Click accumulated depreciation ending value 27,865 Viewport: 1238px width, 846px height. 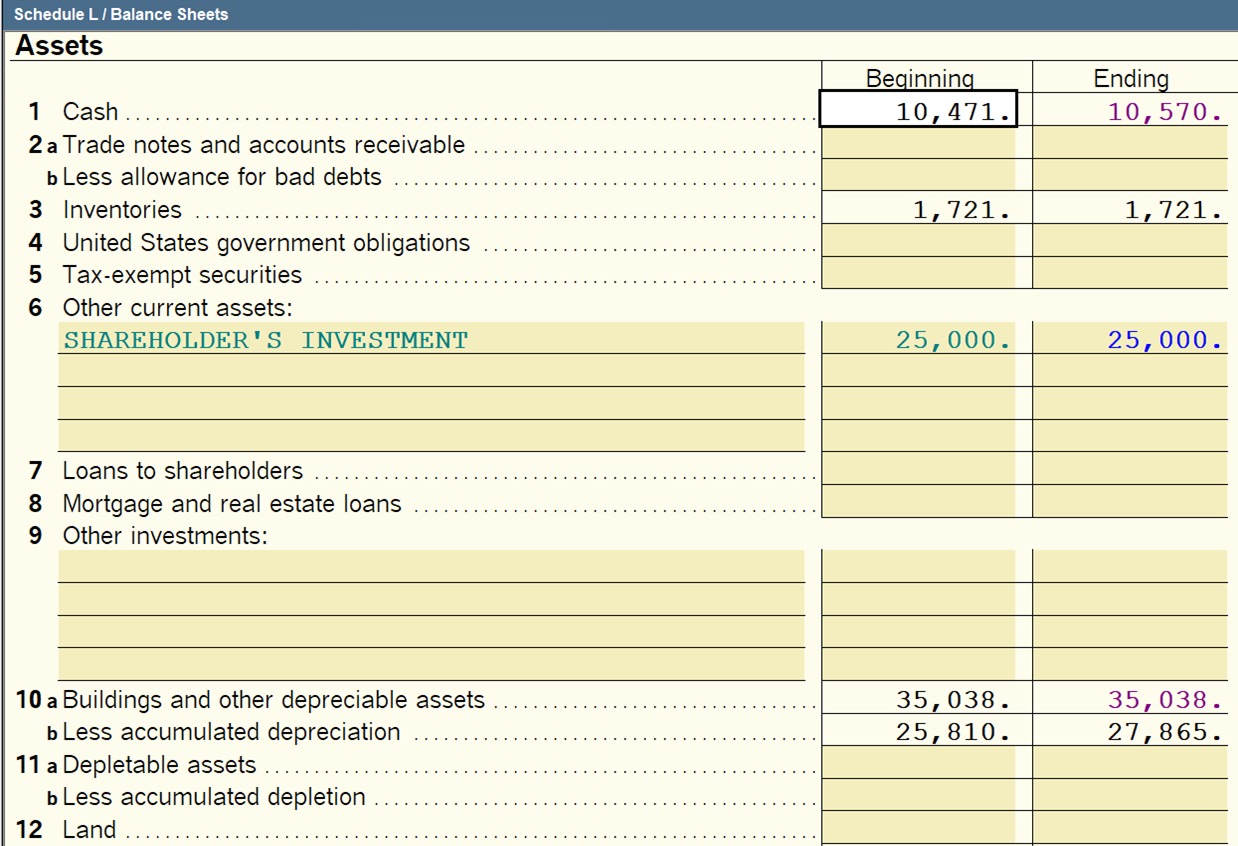coord(1130,732)
